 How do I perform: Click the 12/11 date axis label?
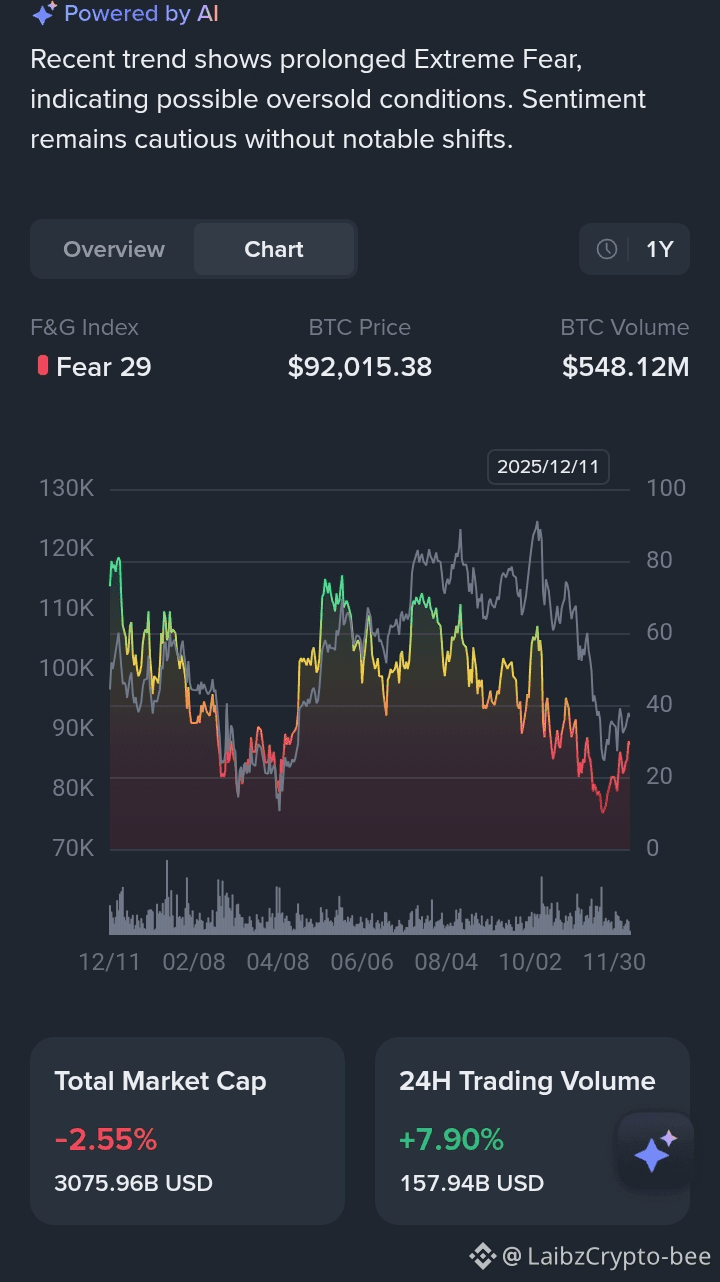coord(110,962)
